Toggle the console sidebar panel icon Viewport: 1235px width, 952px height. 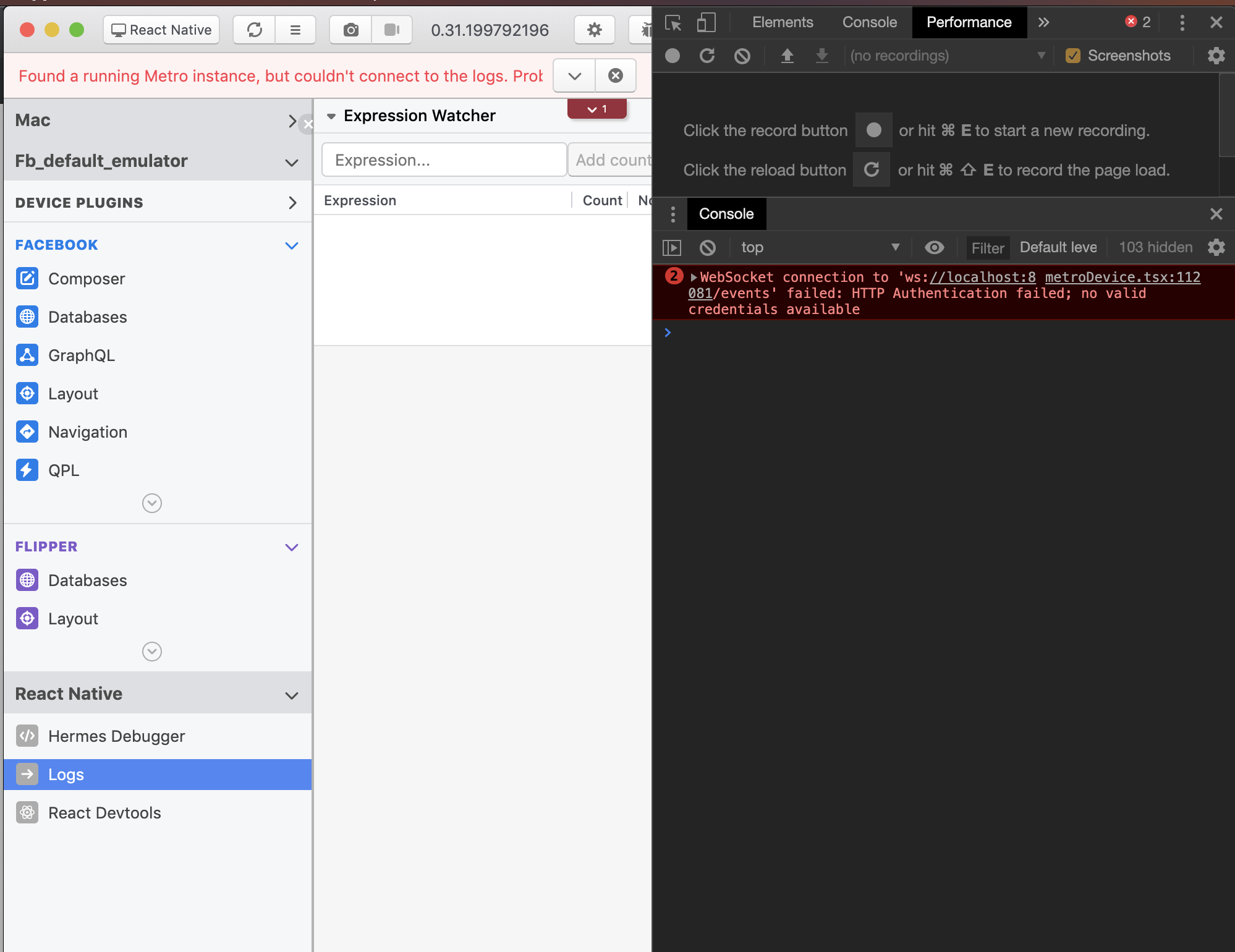(x=672, y=247)
